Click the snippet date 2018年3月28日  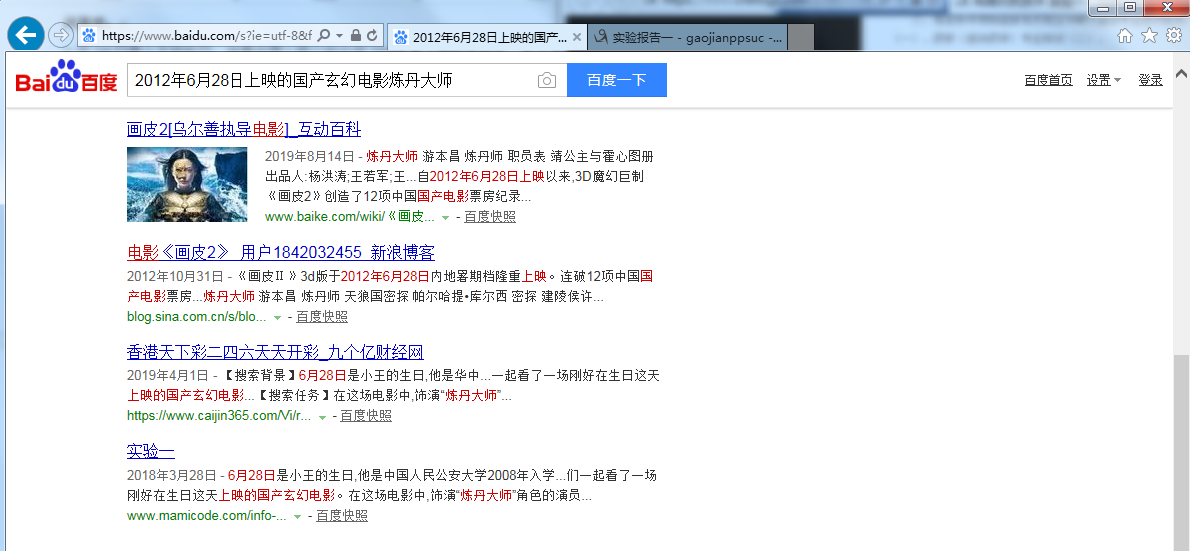pos(172,476)
